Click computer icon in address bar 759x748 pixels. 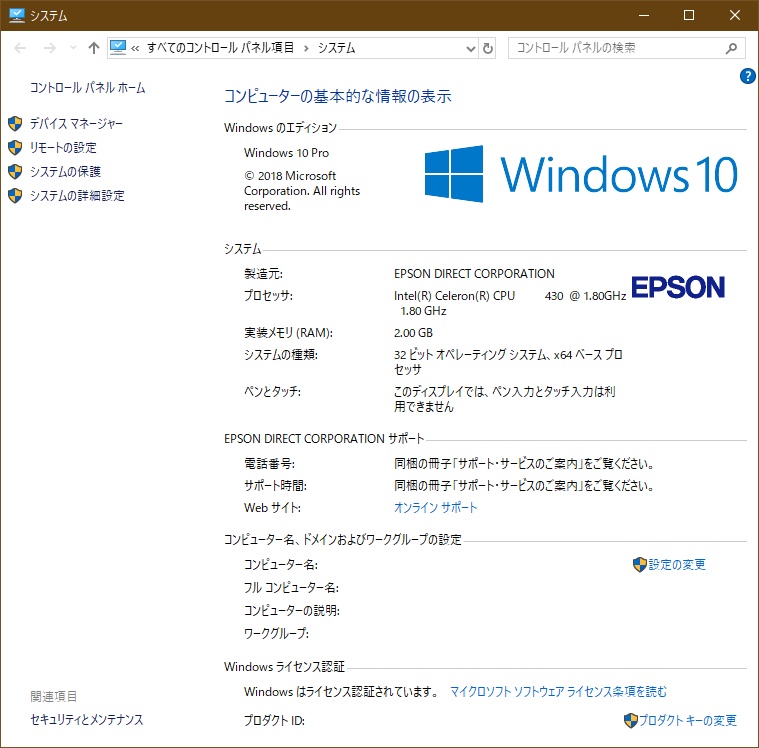(x=118, y=47)
